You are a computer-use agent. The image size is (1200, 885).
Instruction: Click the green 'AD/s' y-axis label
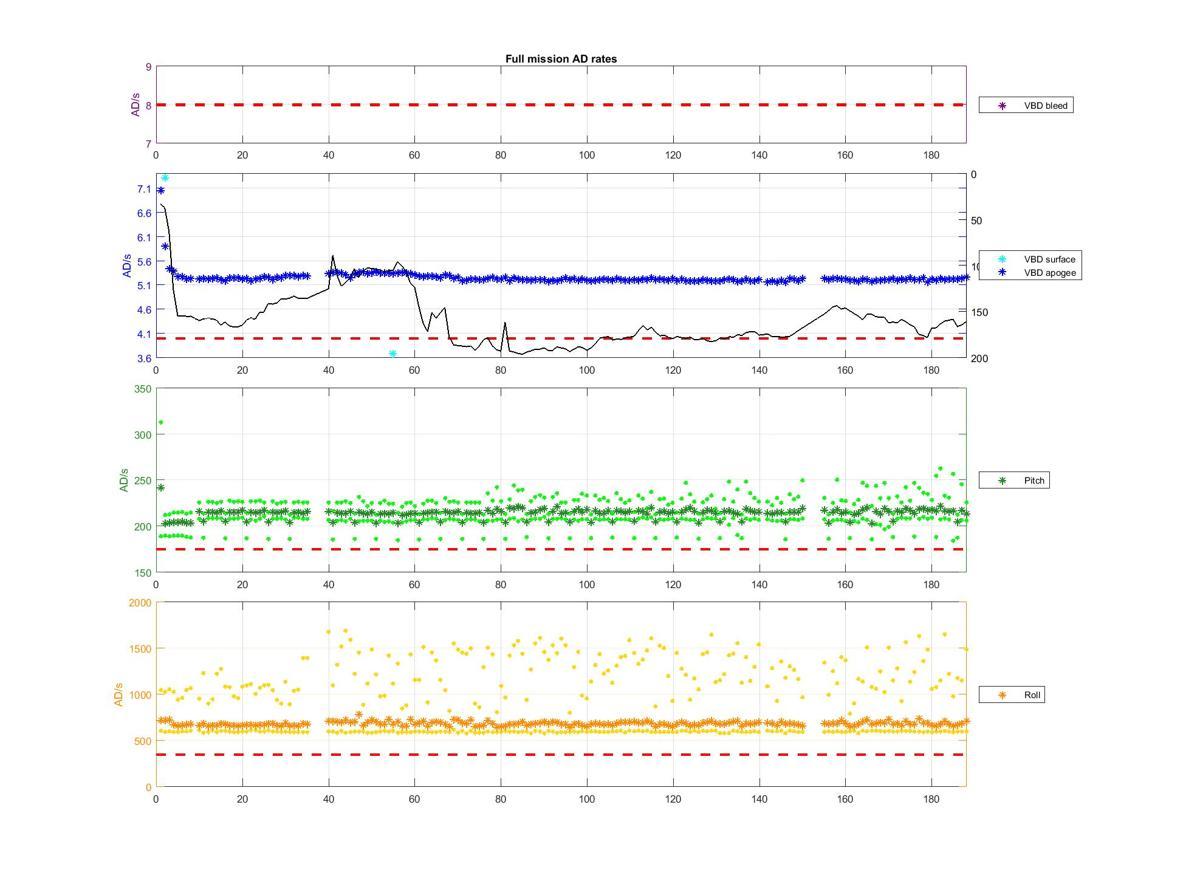pos(124,480)
